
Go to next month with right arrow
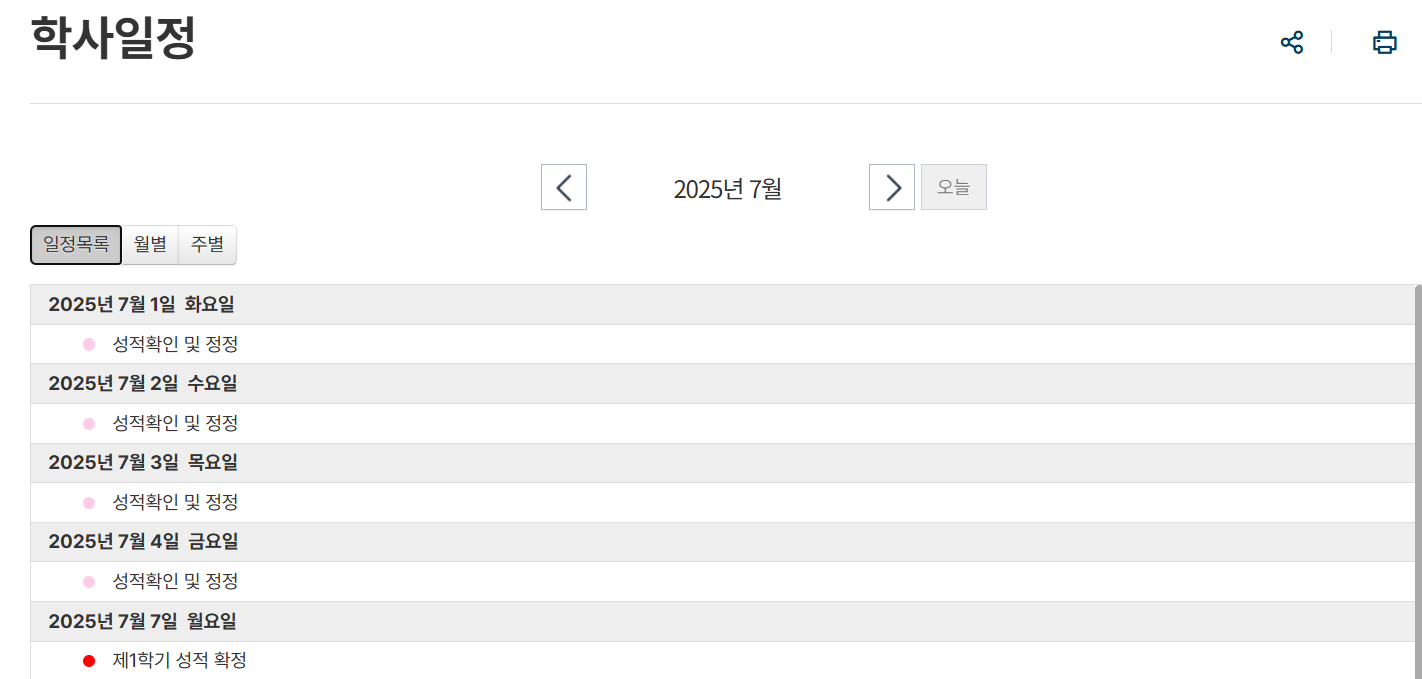point(892,187)
